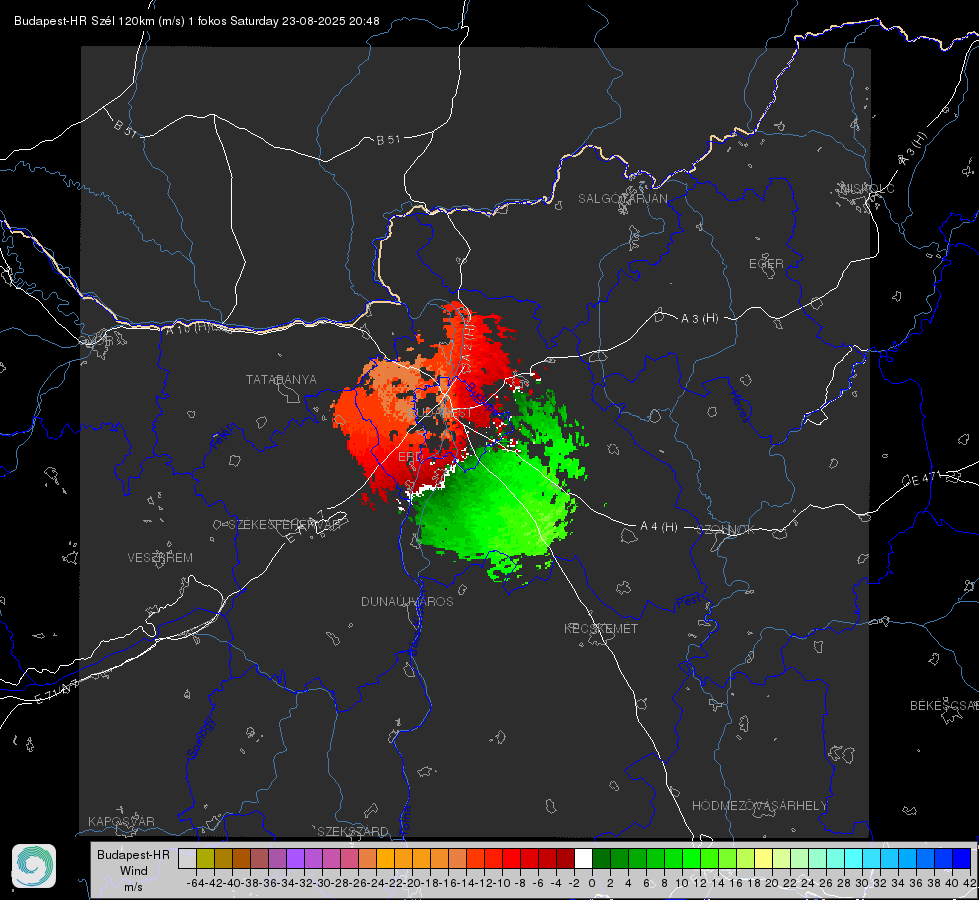Click the swirl logo icon beside the legend
The height and width of the screenshot is (900, 979).
click(34, 866)
